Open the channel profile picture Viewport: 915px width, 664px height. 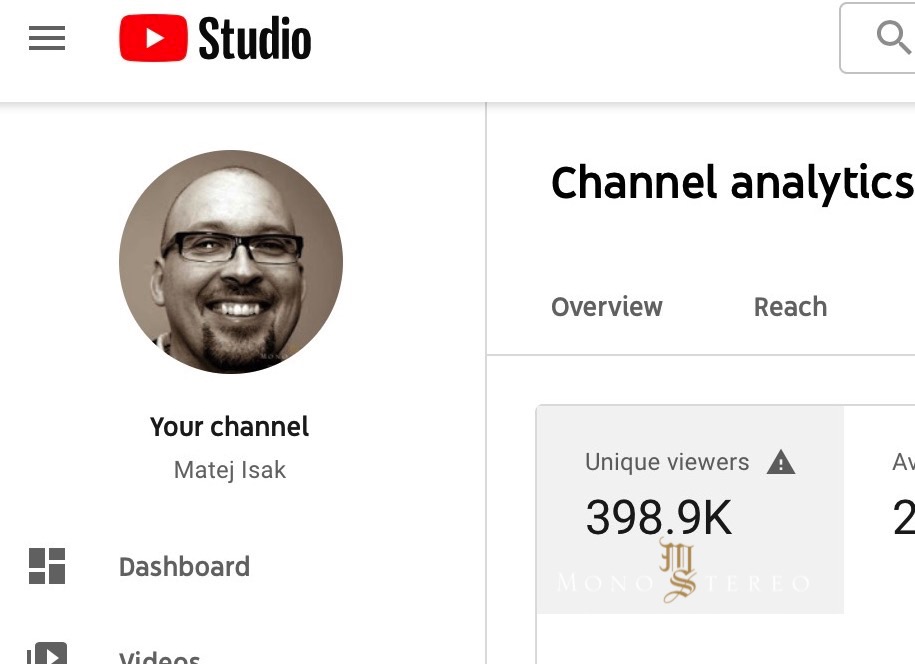point(231,261)
